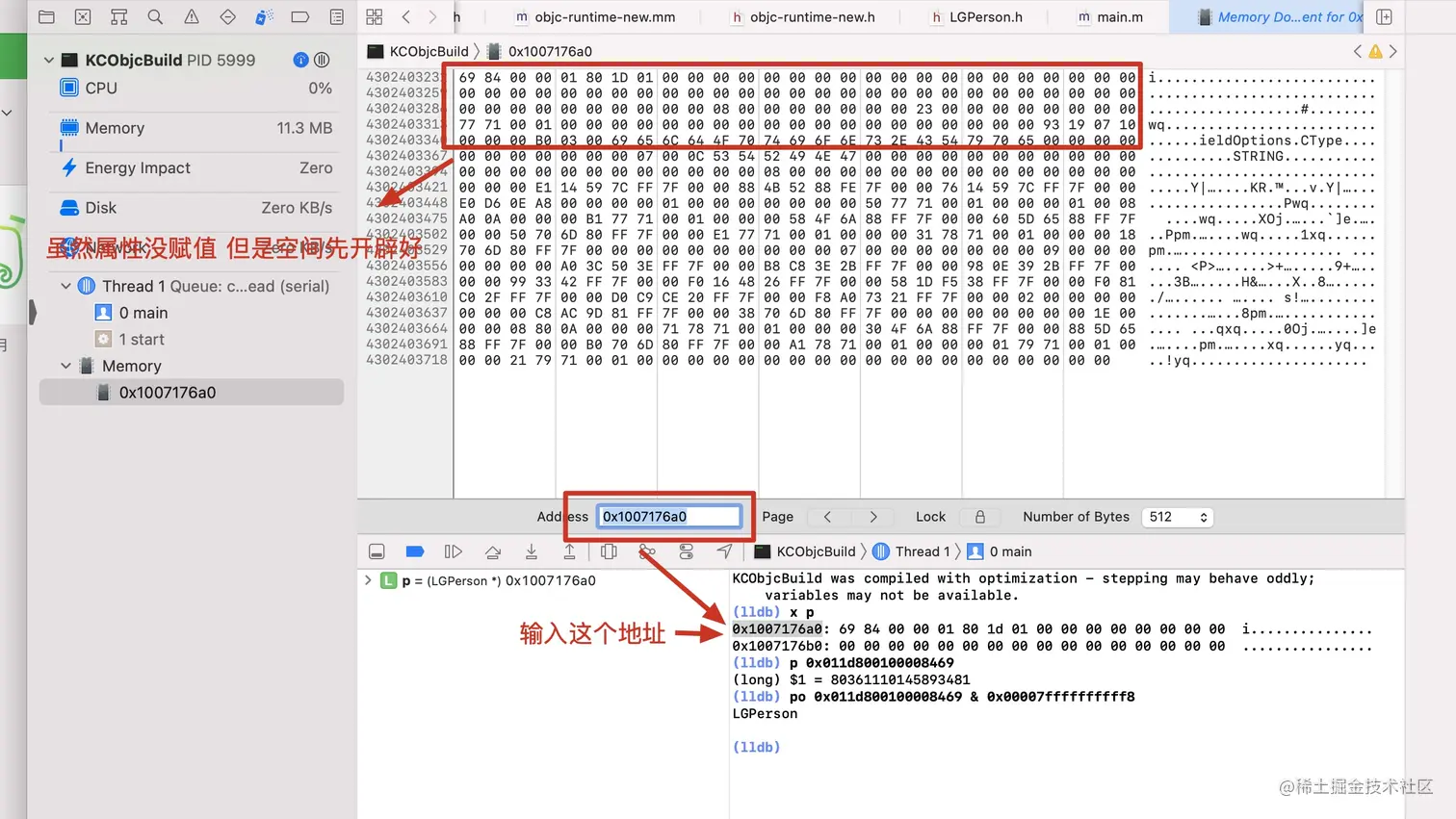Viewport: 1456px width, 819px height.
Task: Jump to next issue chevron
Action: pos(1392,51)
